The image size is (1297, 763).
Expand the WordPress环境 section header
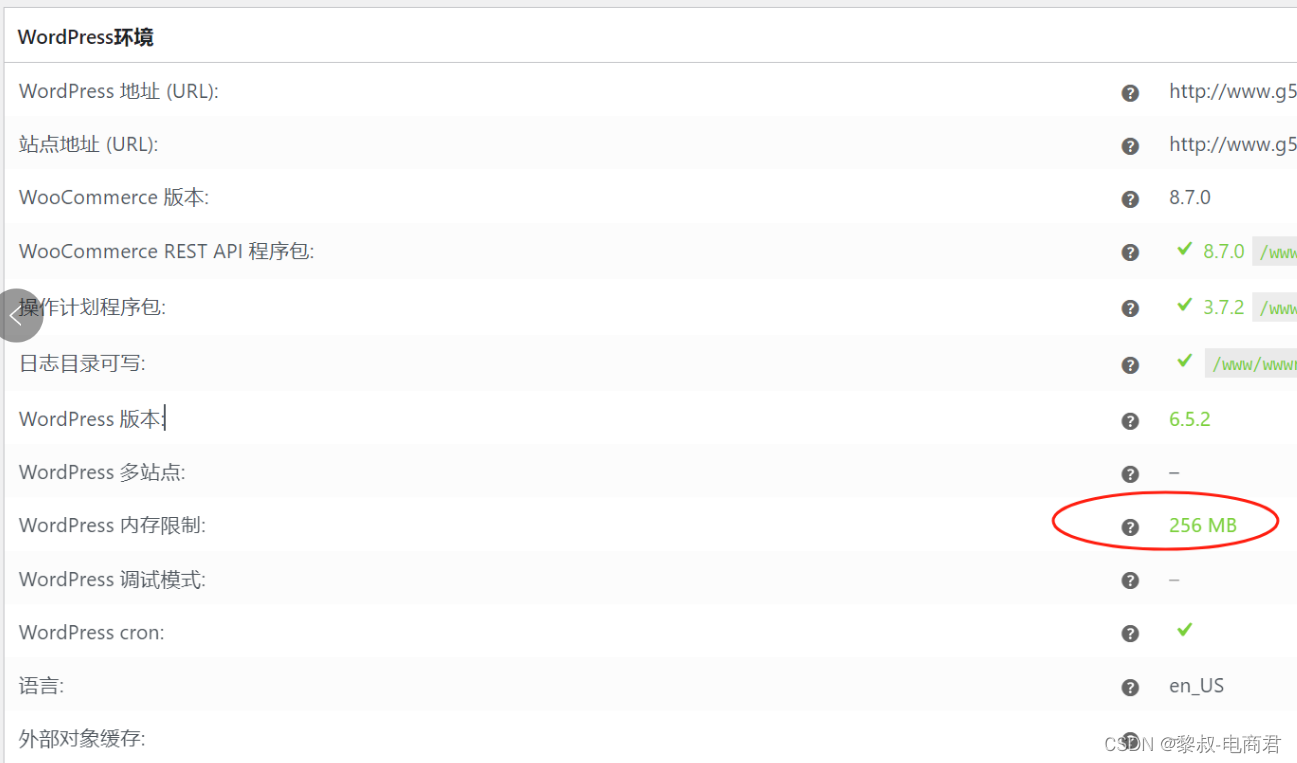[85, 36]
